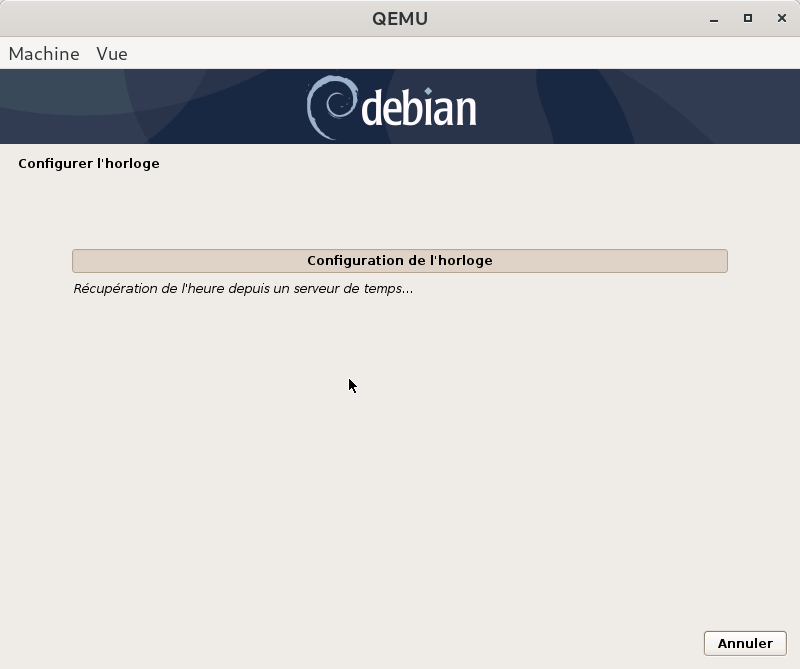Open the Machine menu

point(44,54)
